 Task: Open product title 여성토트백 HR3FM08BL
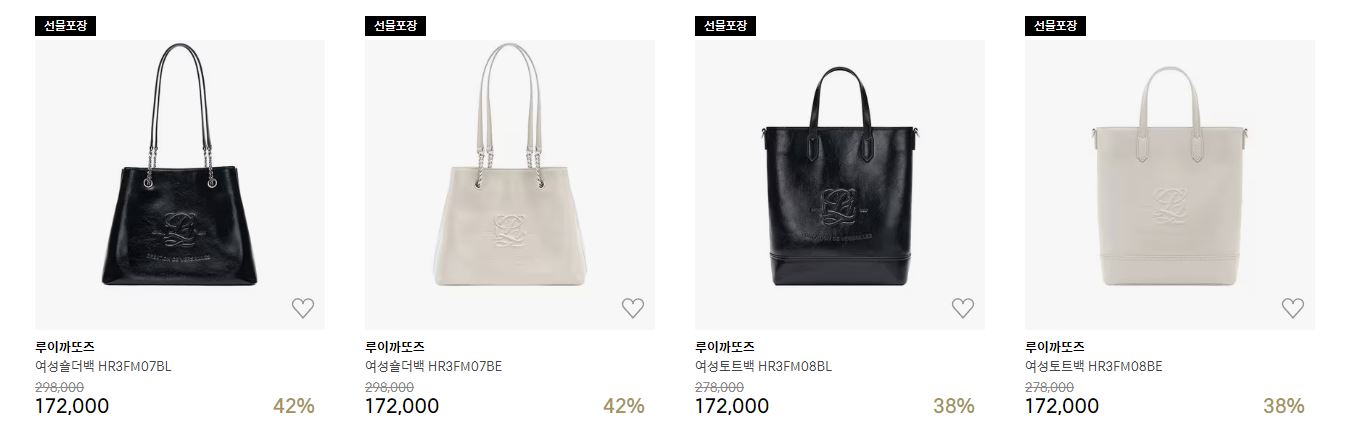pyautogui.click(x=763, y=366)
